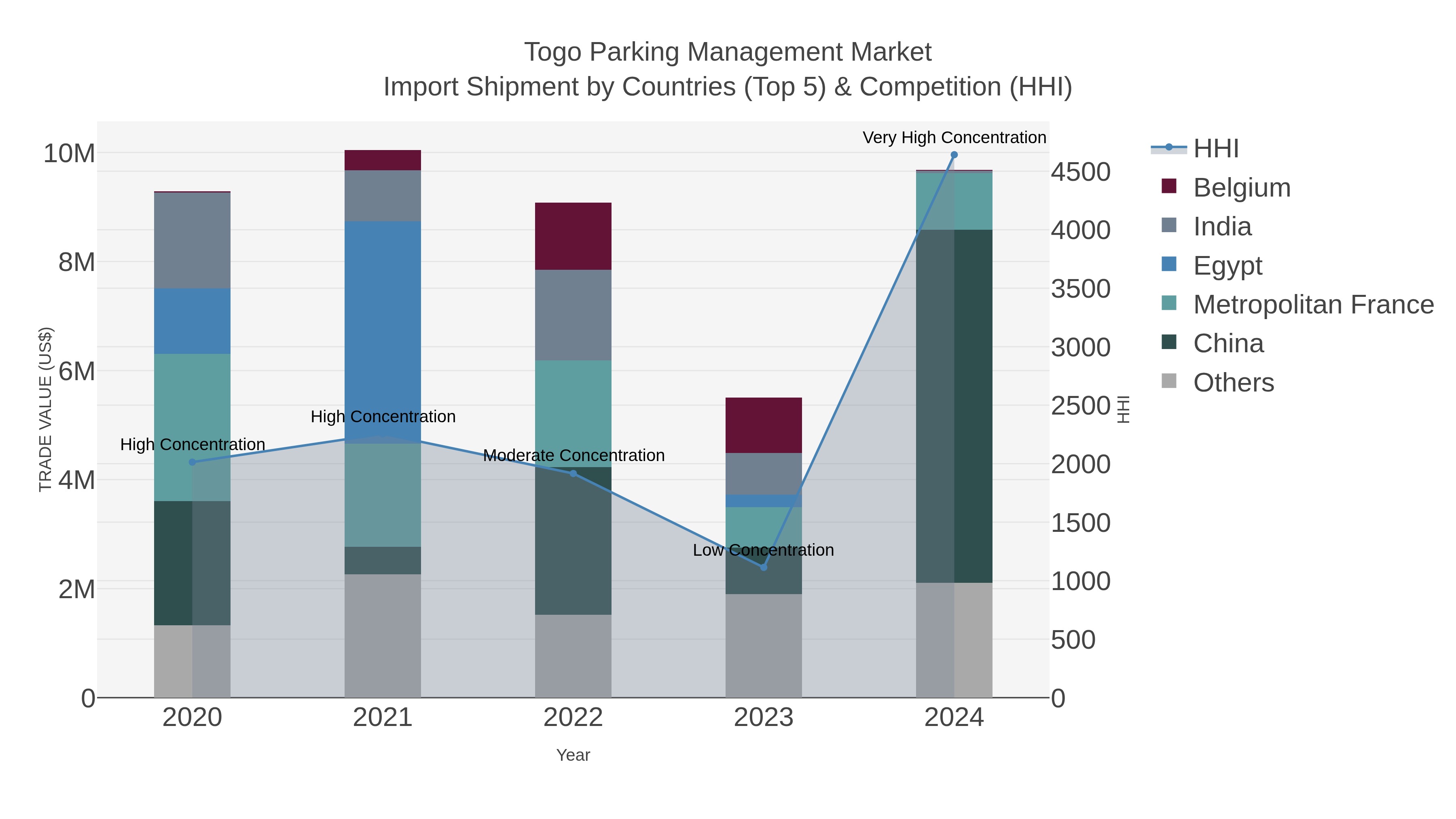This screenshot has width=1456, height=819.
Task: Select the India segment in 2021 bar
Action: (383, 196)
